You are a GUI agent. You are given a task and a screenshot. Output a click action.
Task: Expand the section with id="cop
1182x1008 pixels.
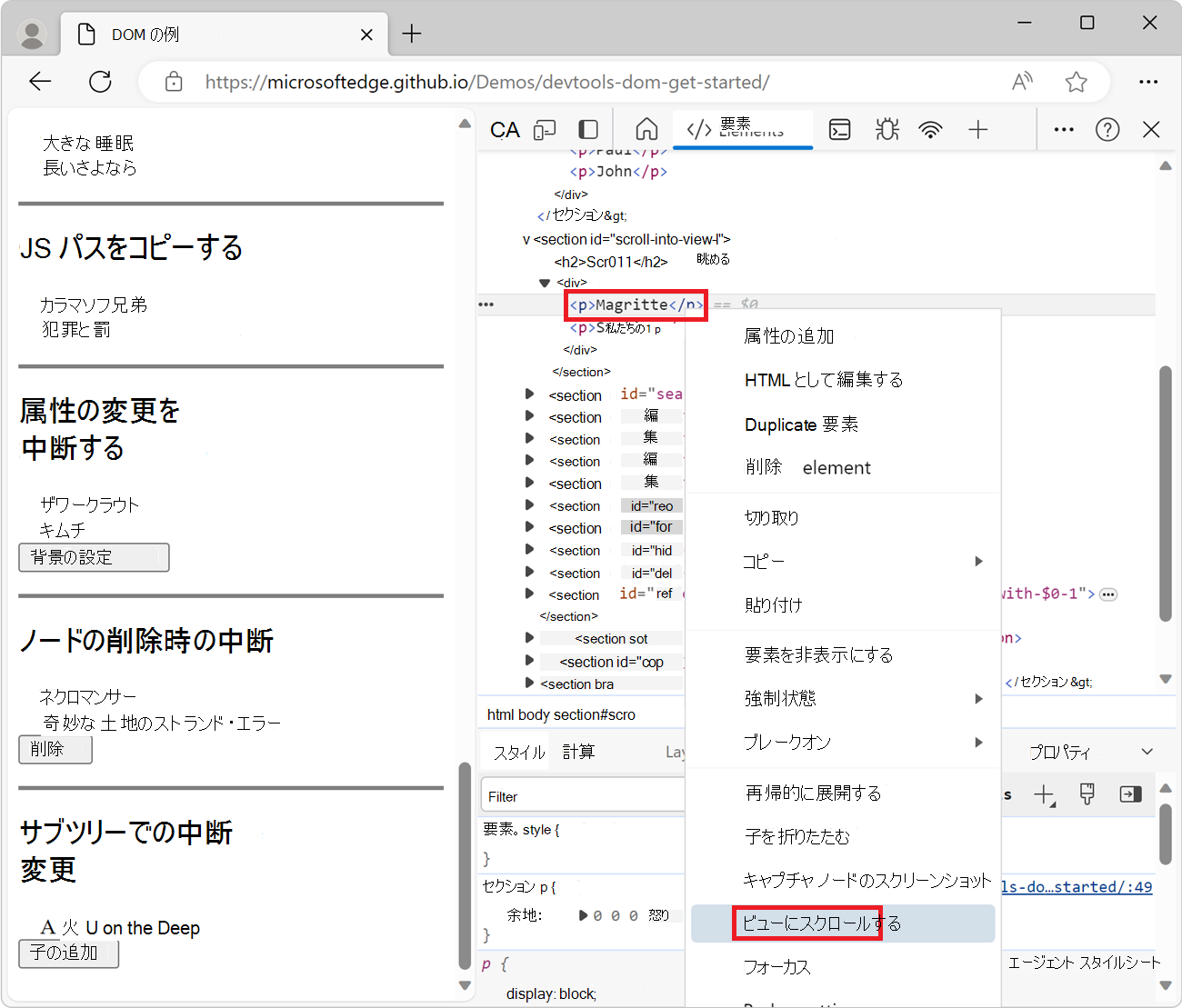pyautogui.click(x=529, y=661)
